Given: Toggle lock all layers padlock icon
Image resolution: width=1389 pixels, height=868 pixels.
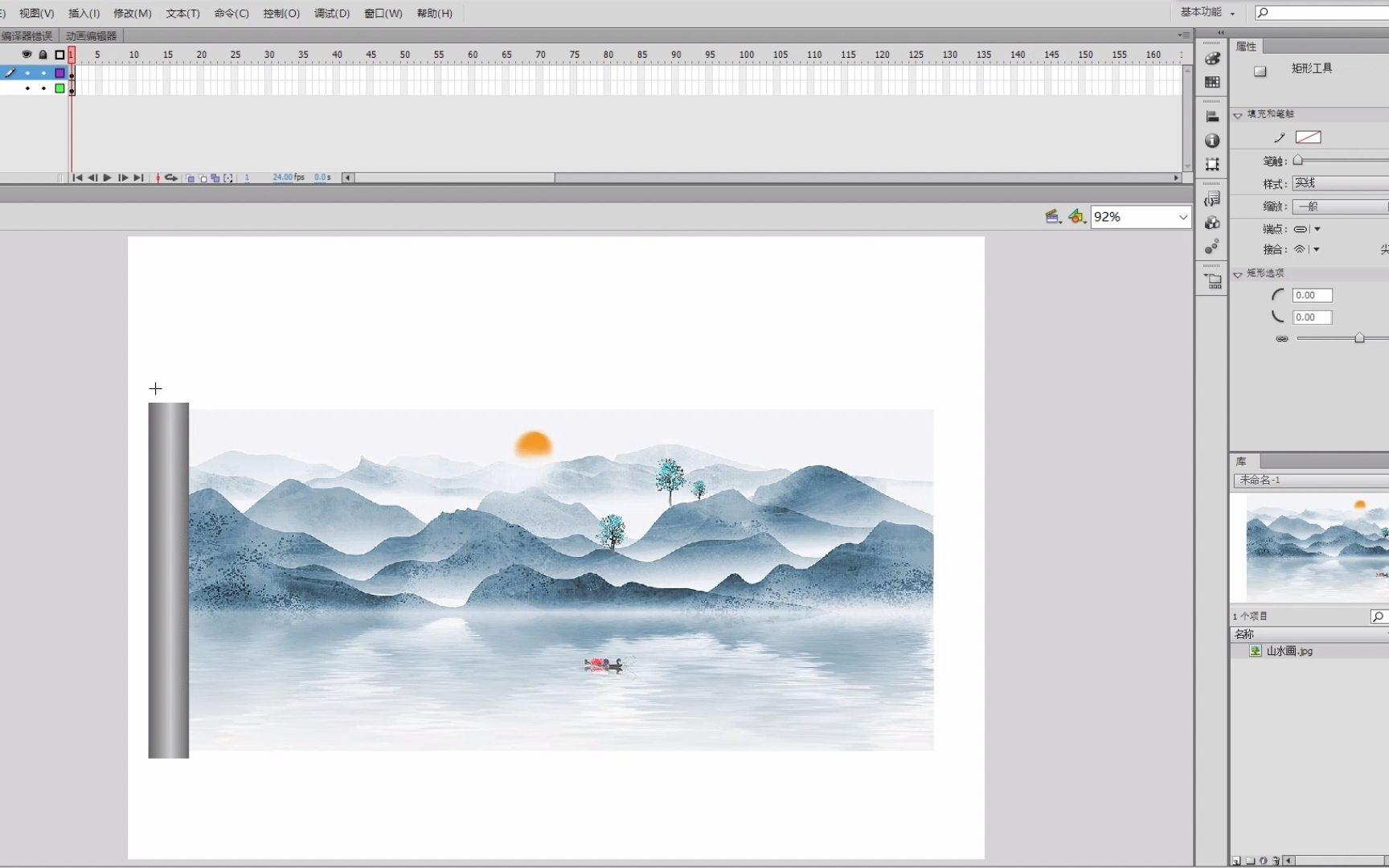Looking at the screenshot, I should pos(43,55).
